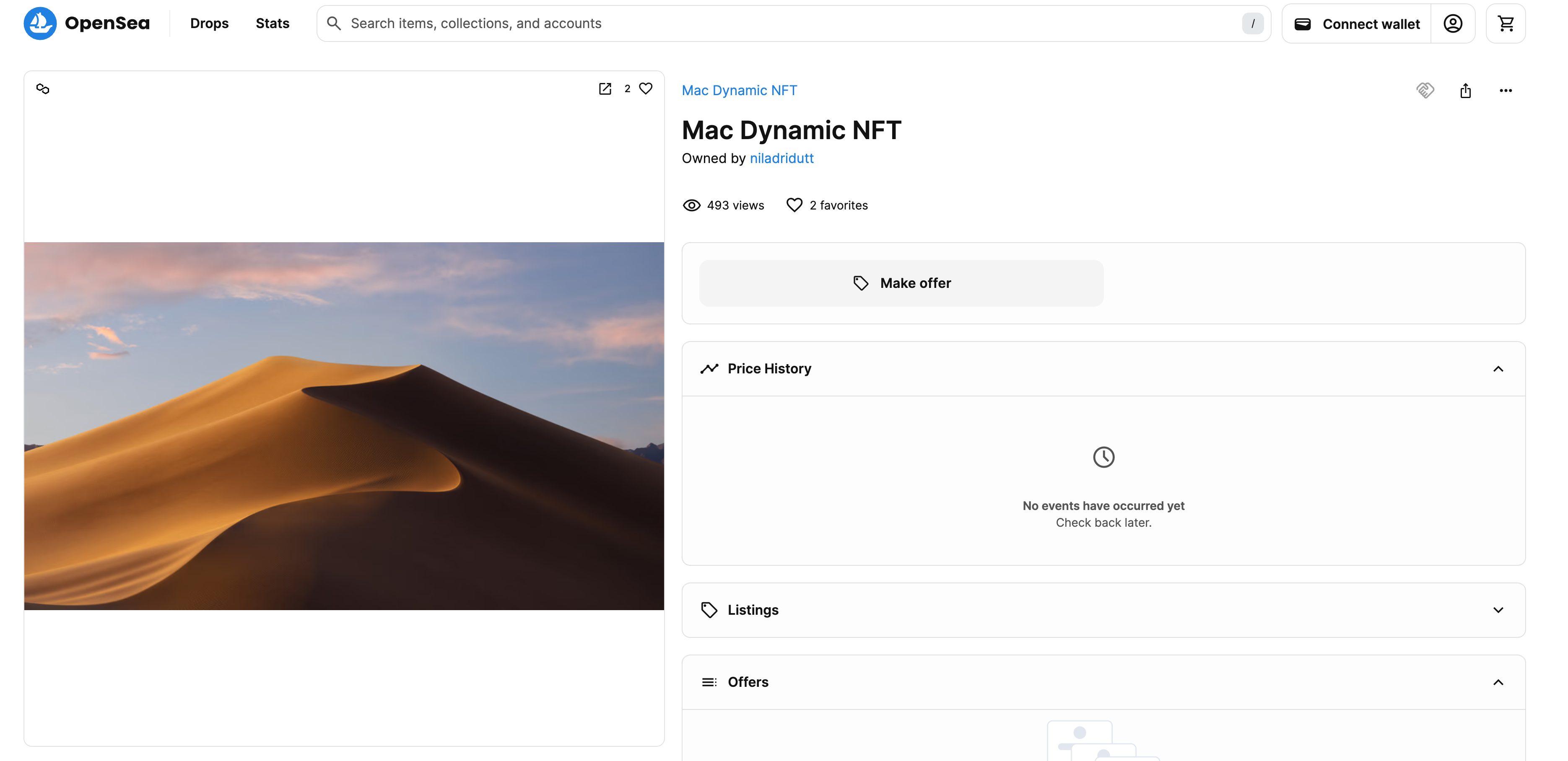
Task: Open the account profile icon
Action: pos(1453,24)
